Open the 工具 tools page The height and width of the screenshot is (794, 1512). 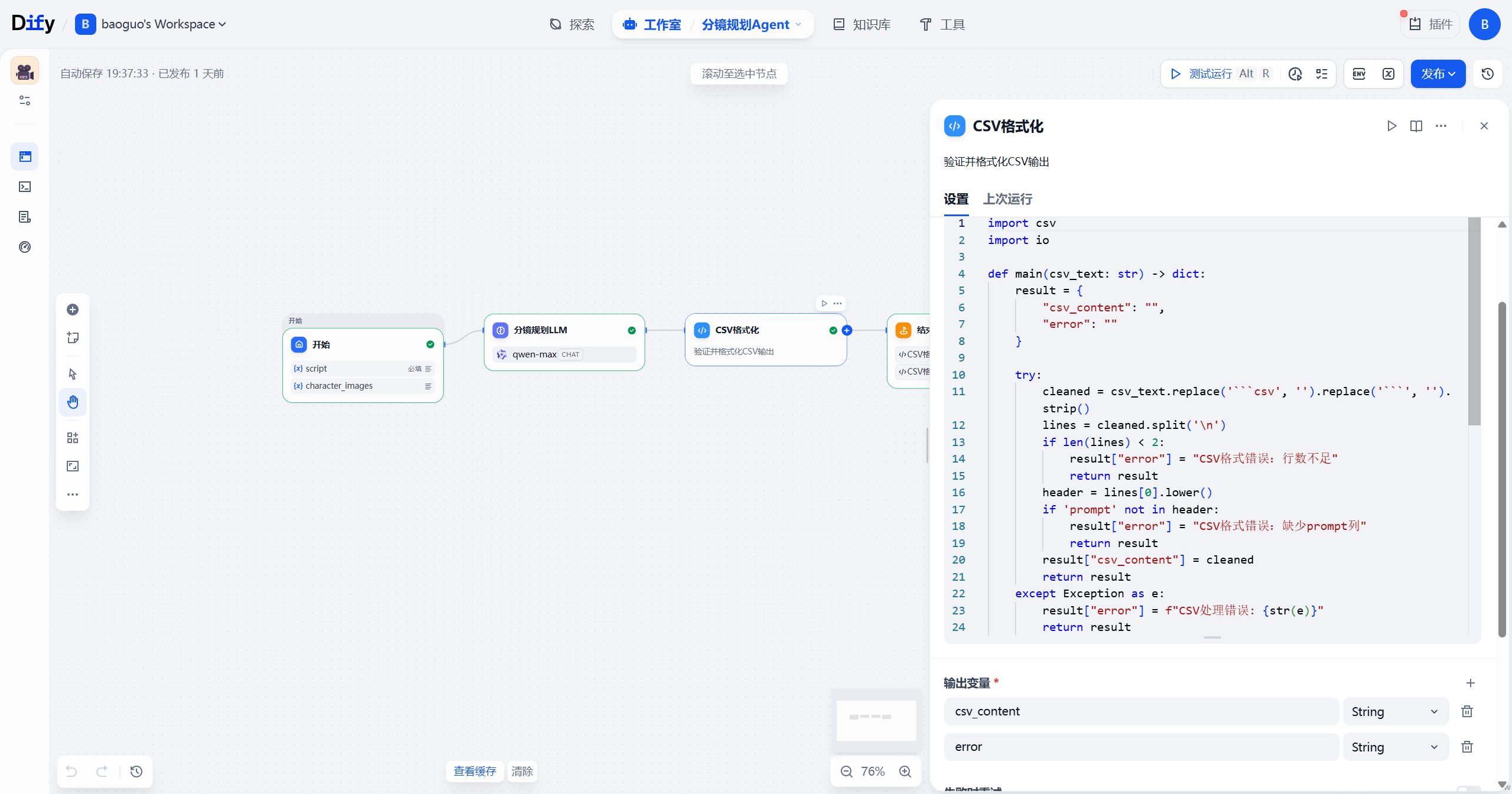click(942, 24)
